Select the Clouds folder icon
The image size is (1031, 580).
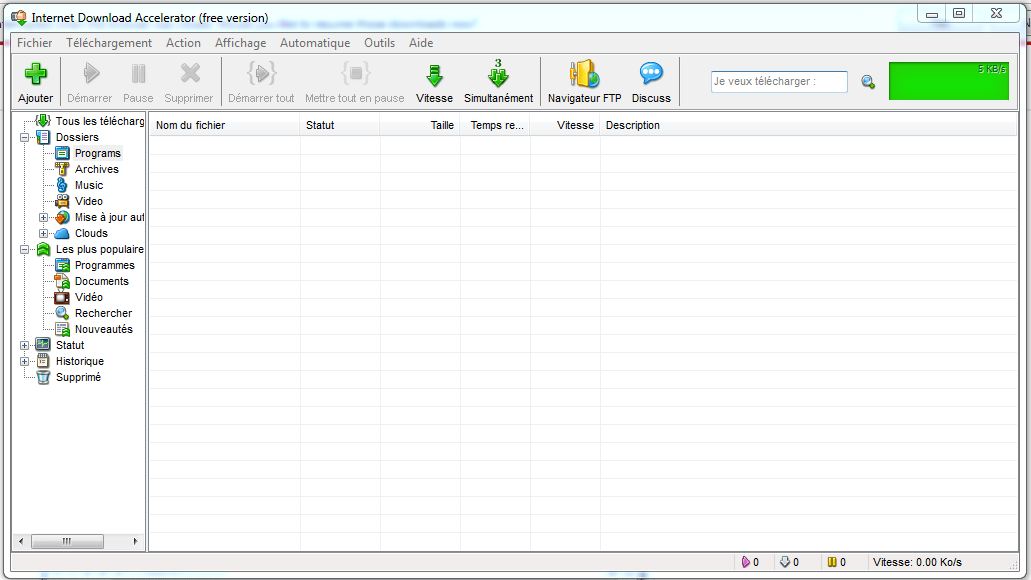click(62, 233)
